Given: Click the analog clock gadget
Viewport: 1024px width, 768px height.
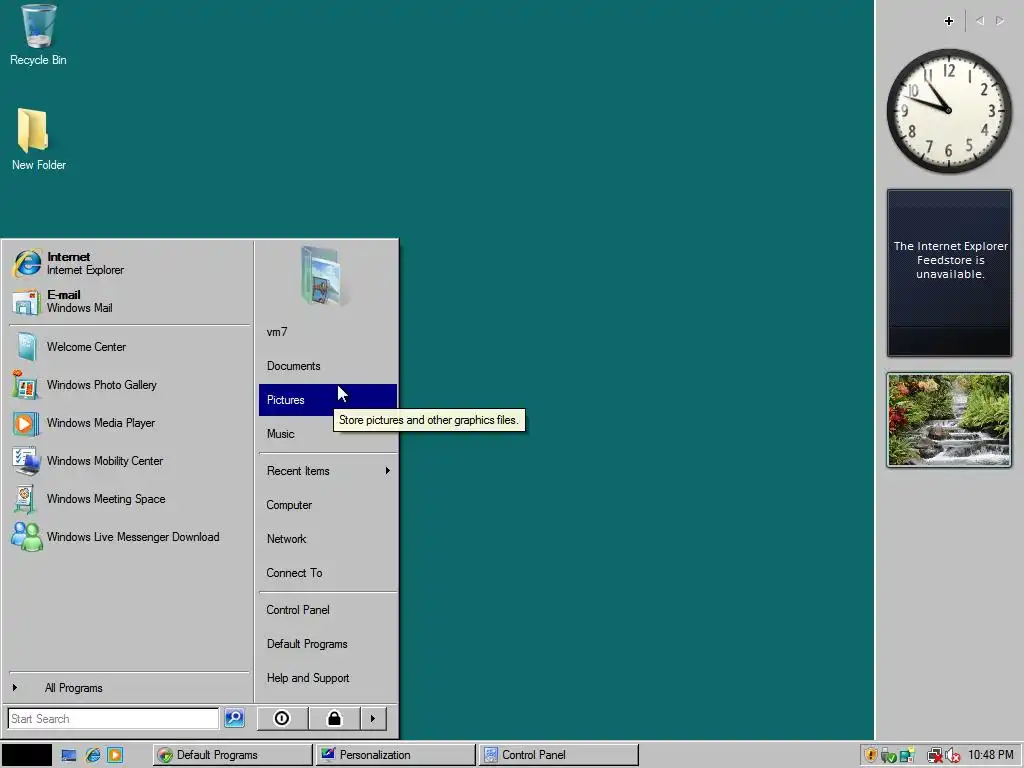Looking at the screenshot, I should [x=949, y=111].
